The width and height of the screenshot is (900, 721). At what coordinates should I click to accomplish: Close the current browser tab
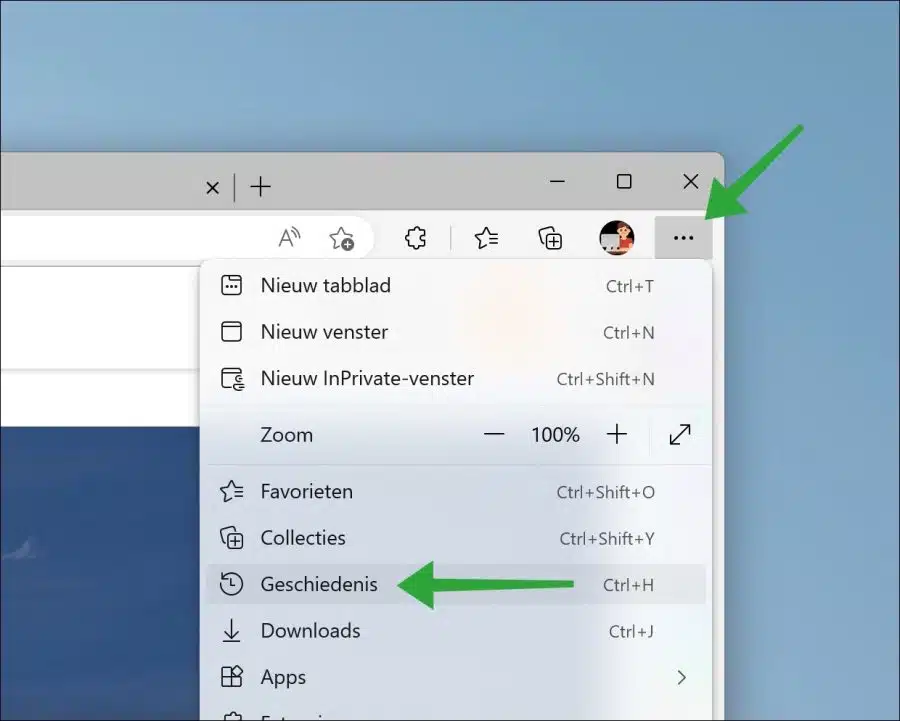pos(212,188)
